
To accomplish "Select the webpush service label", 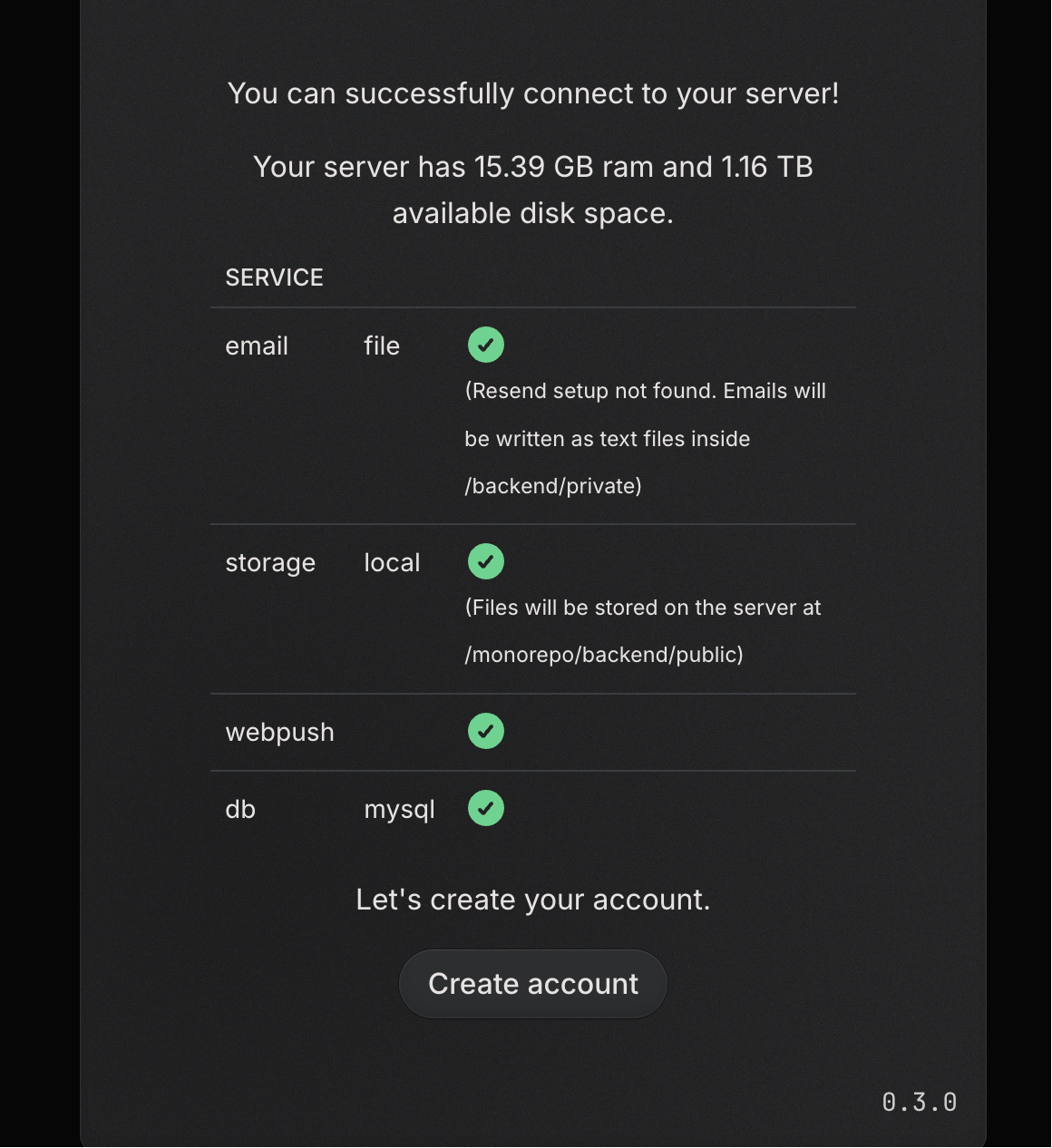I will point(280,733).
